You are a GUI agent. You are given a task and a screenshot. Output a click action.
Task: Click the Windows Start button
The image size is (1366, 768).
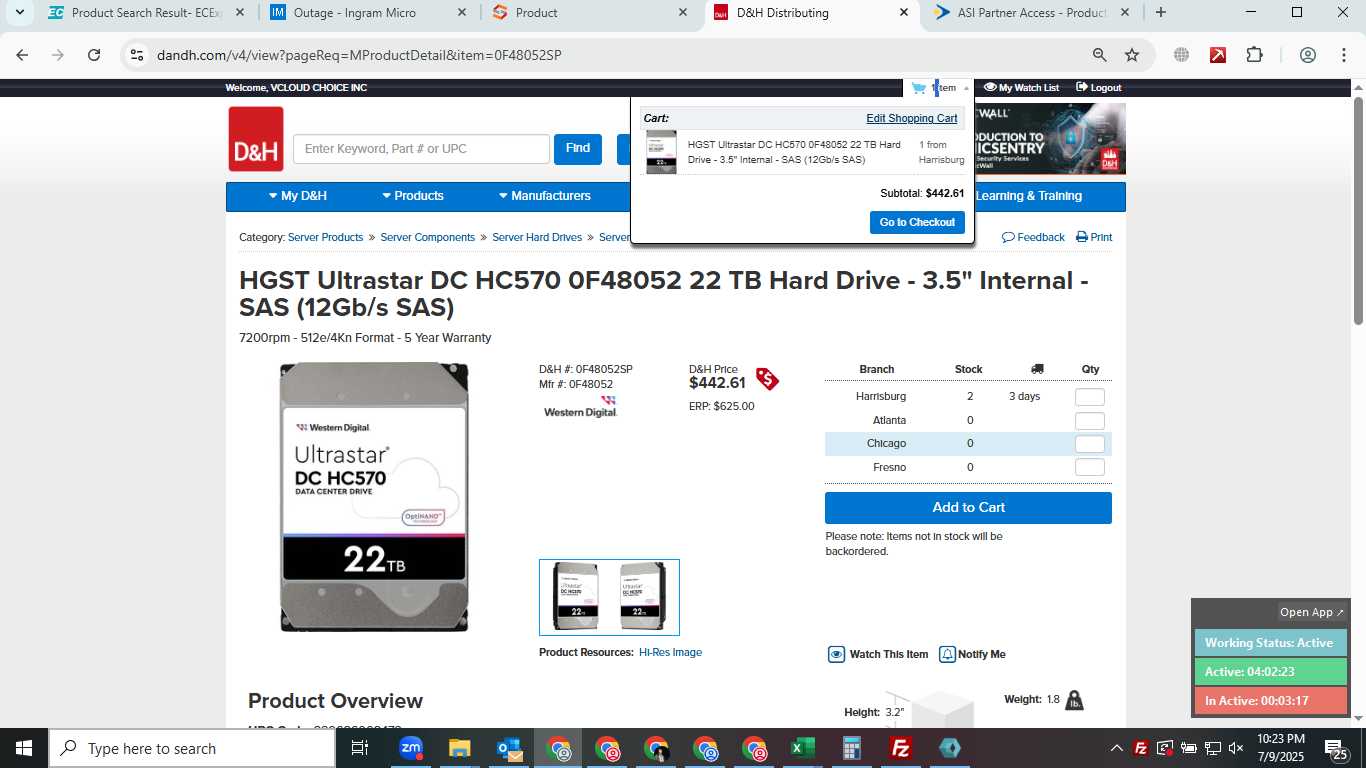coord(24,748)
